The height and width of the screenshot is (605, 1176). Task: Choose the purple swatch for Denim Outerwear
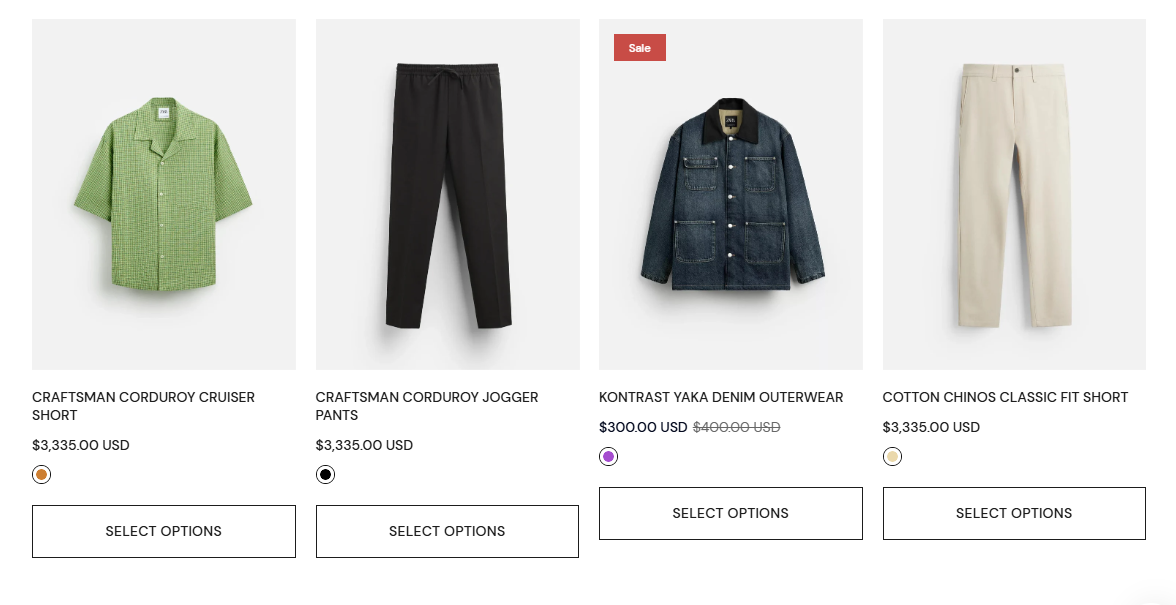[x=608, y=457]
